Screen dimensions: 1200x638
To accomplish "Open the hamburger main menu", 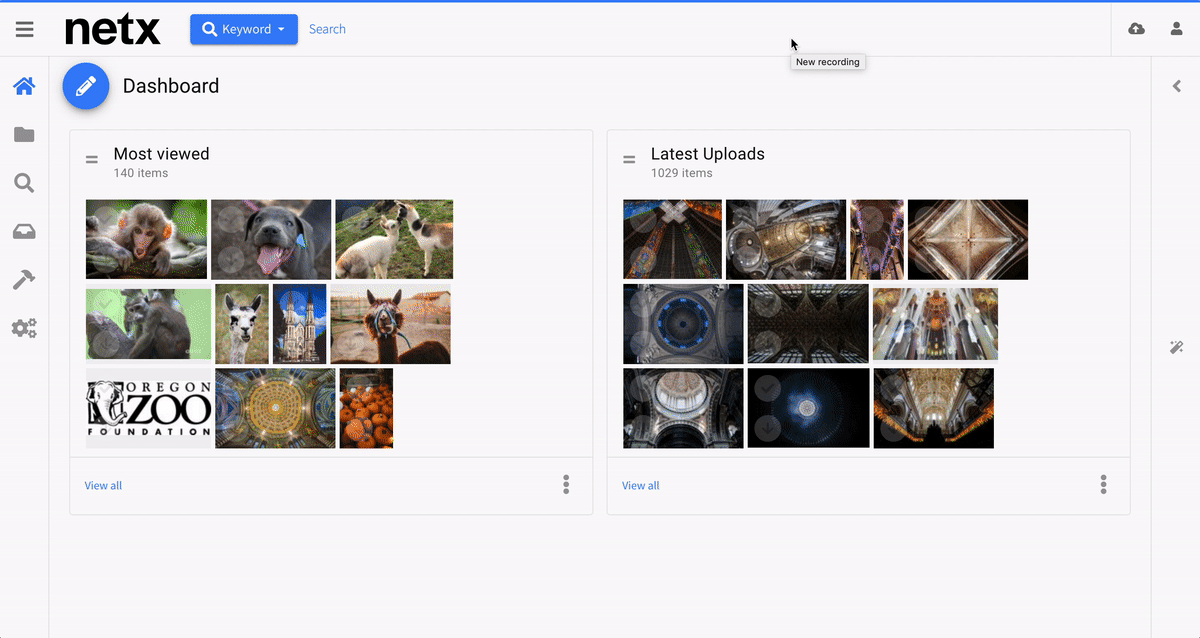I will (25, 29).
